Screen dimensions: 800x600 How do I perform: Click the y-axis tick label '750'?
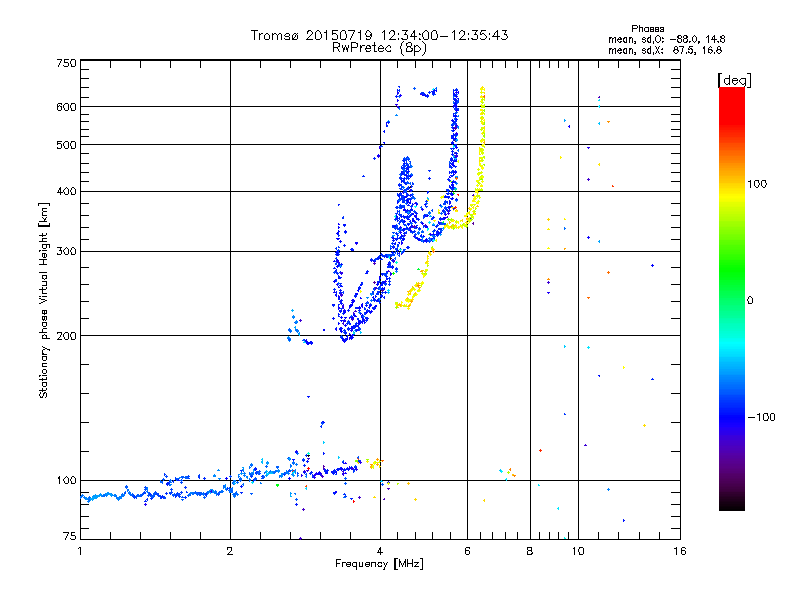(x=66, y=63)
